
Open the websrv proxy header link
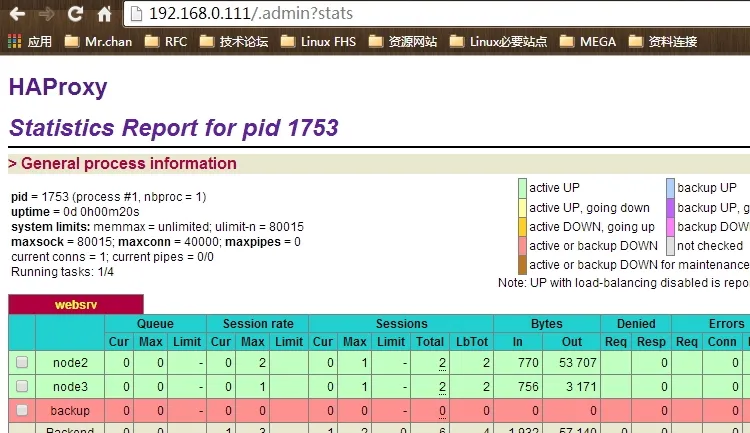coord(76,304)
